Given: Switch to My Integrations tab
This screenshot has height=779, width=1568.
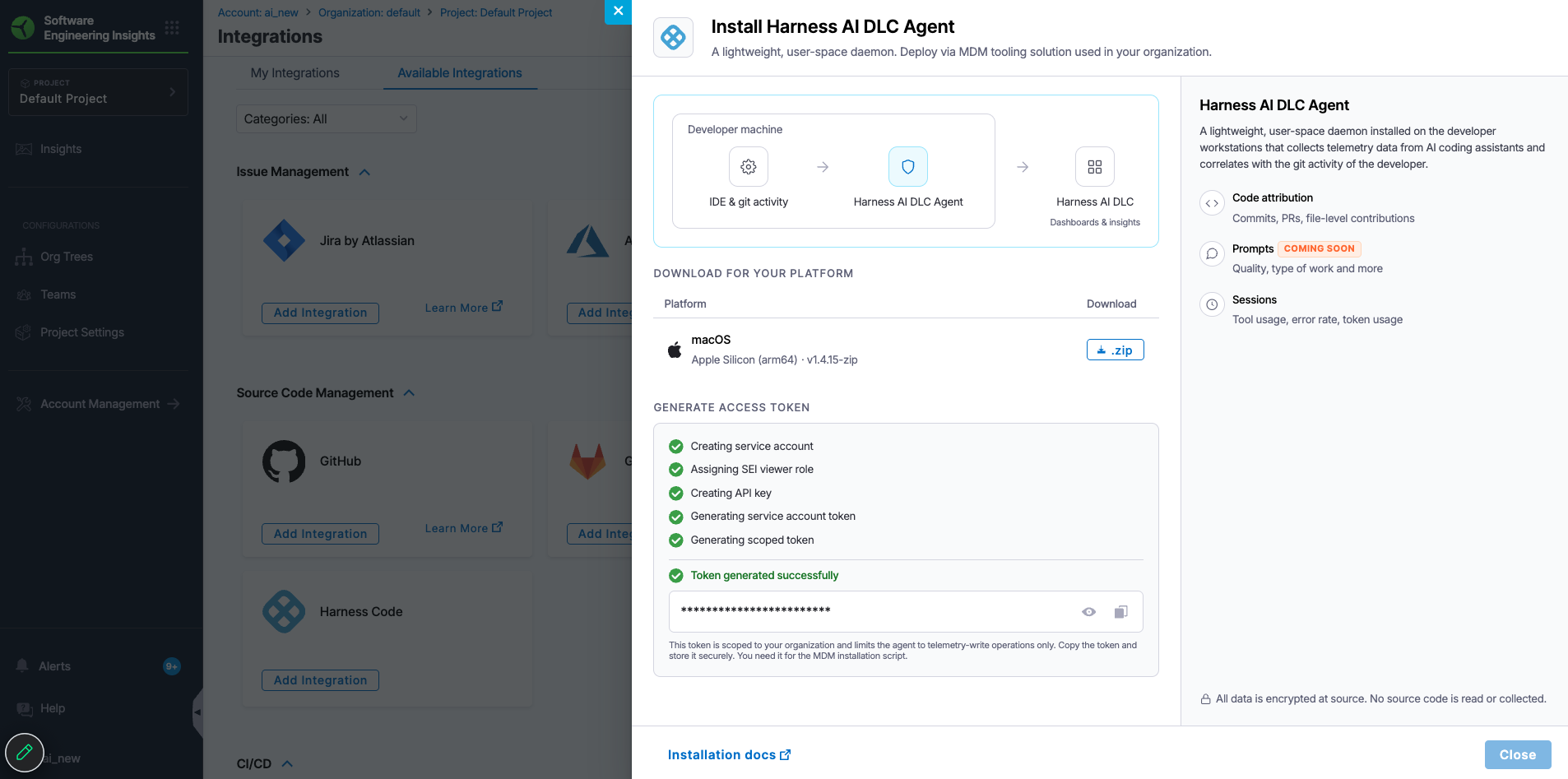Looking at the screenshot, I should 295,73.
